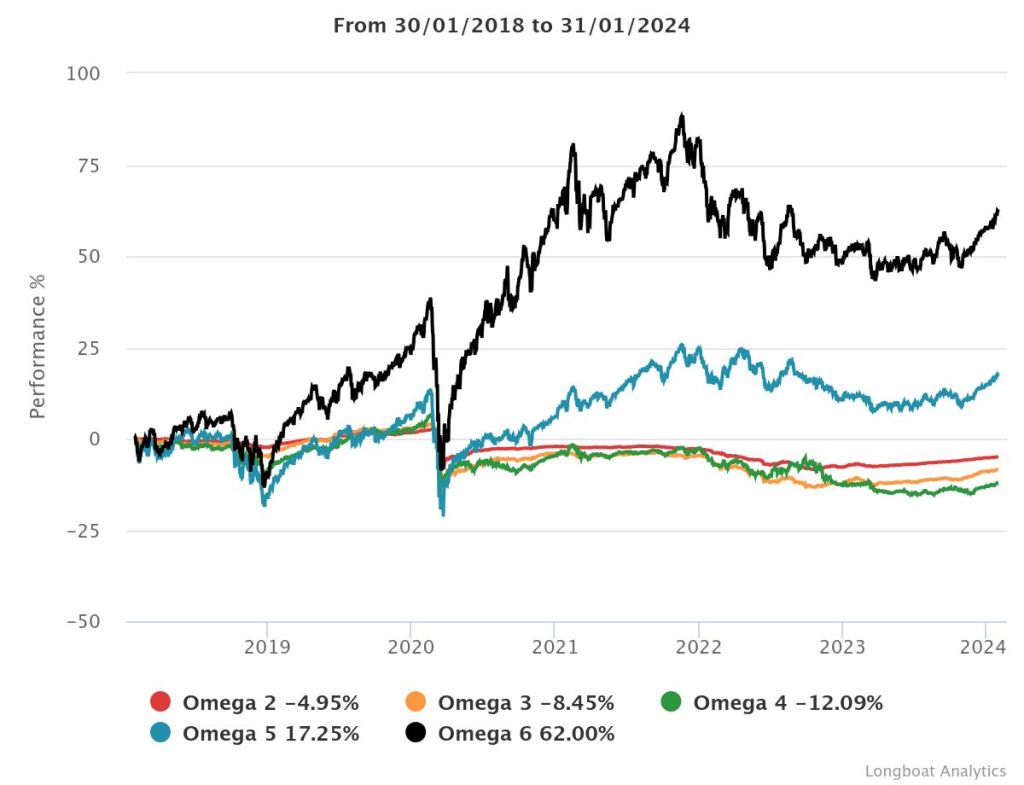1024x785 pixels.
Task: Click the date range chart title
Action: (511, 26)
